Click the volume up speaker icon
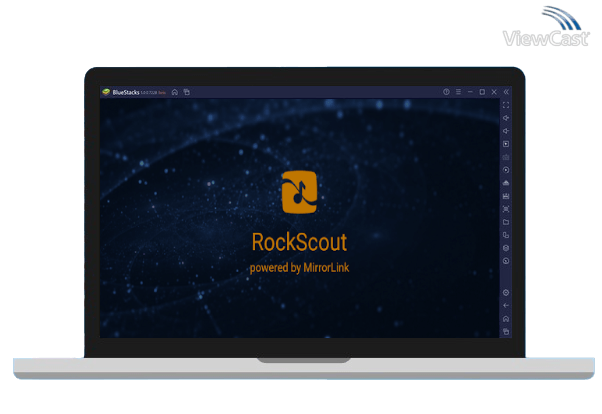This screenshot has height=414, width=602. click(x=506, y=118)
